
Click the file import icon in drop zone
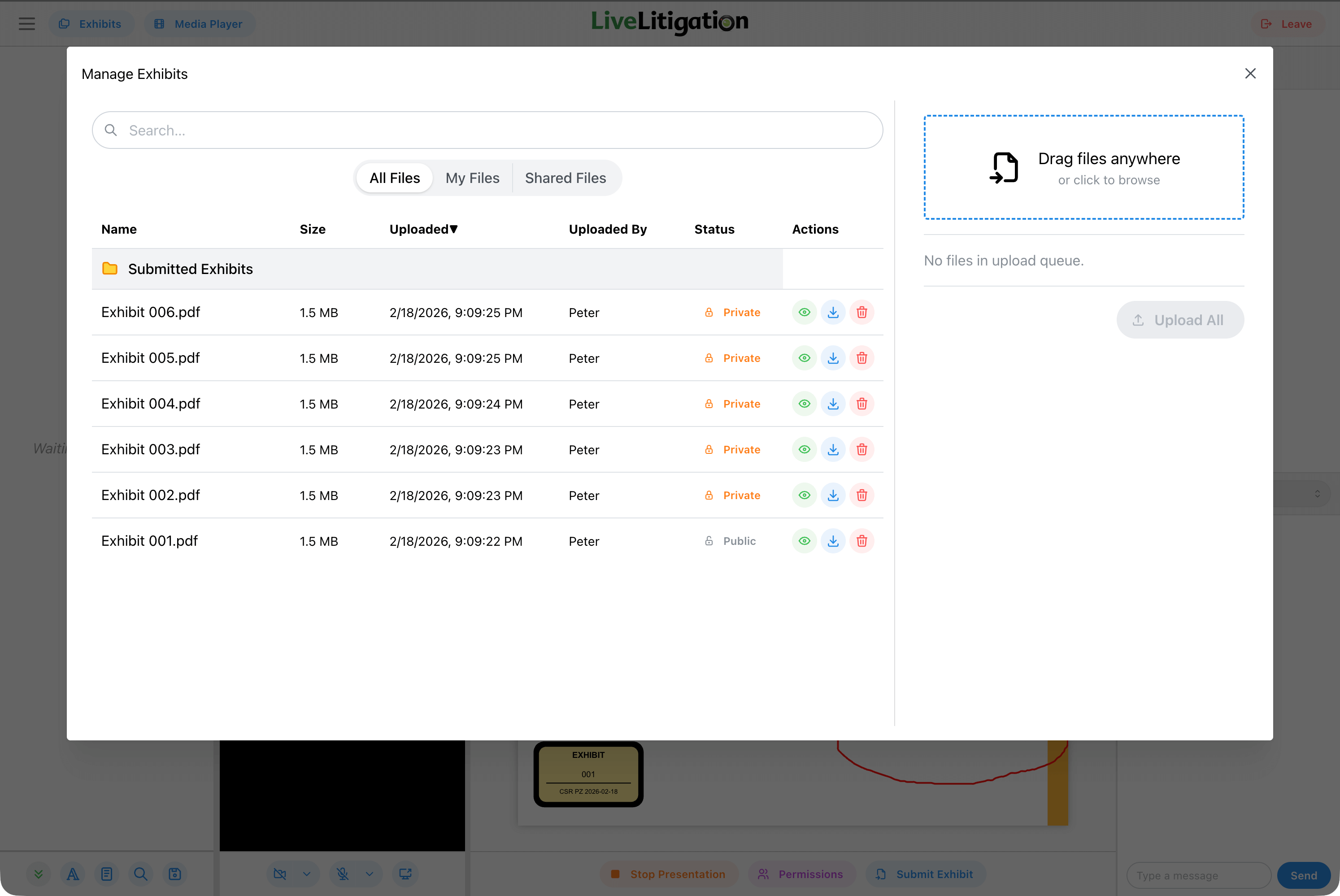[x=1004, y=167]
